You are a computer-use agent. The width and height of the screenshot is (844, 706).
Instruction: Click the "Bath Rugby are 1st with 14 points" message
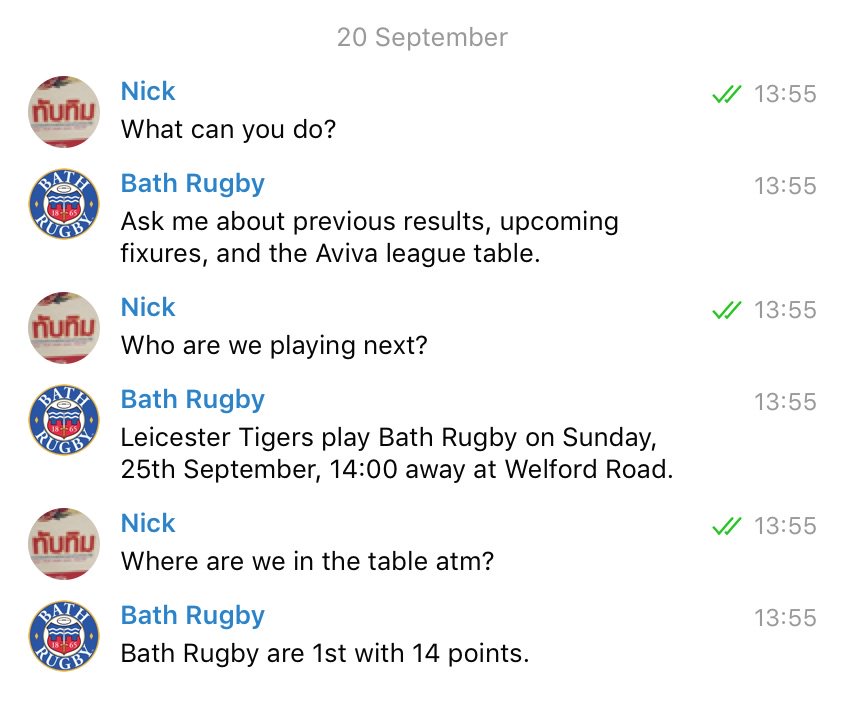click(x=324, y=654)
